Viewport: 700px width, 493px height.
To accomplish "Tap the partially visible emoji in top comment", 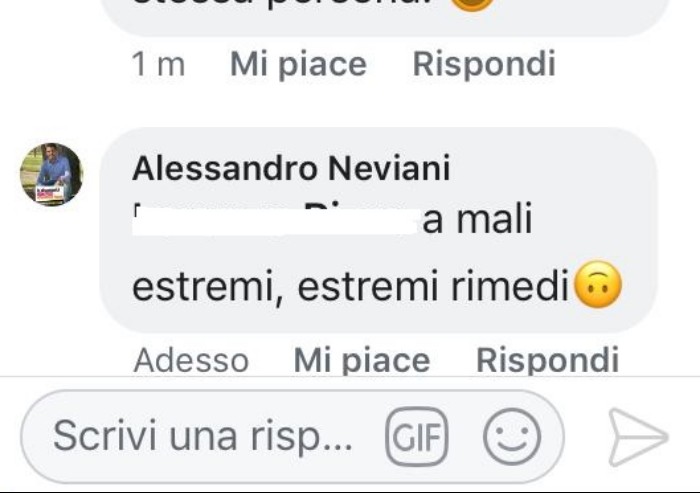I will click(472, 4).
